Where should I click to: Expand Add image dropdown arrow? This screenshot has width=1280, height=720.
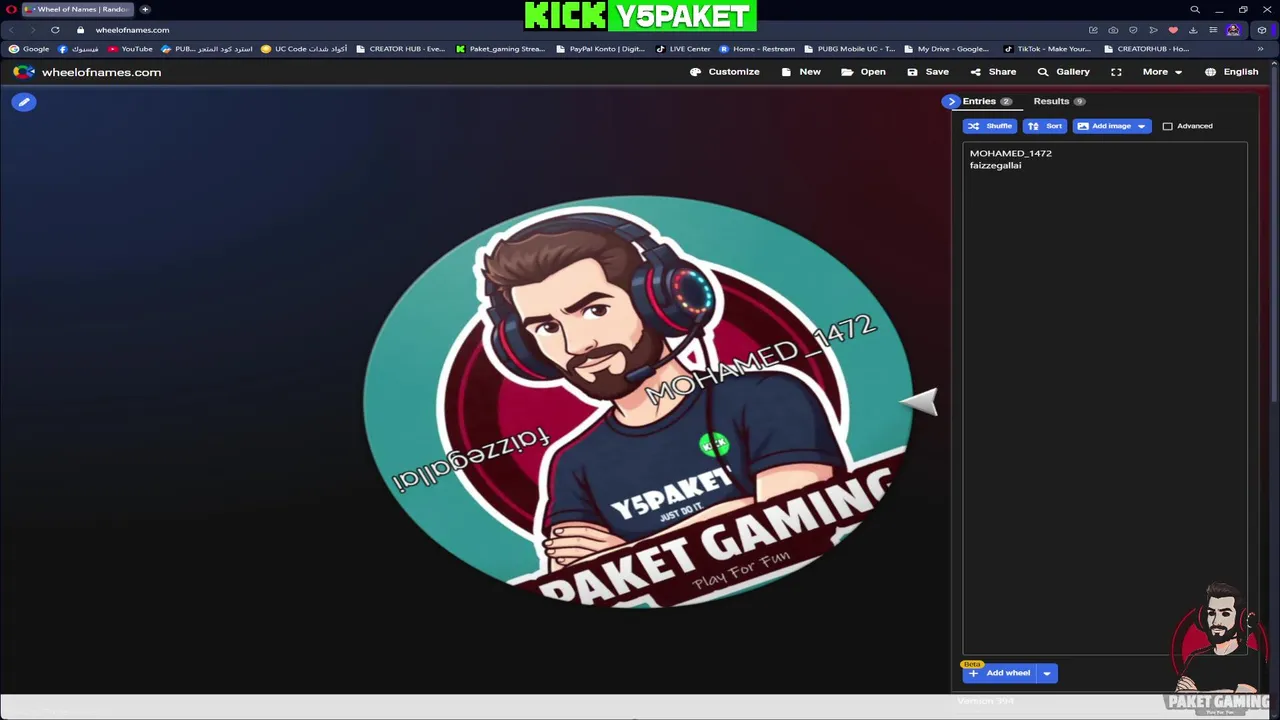point(1141,126)
